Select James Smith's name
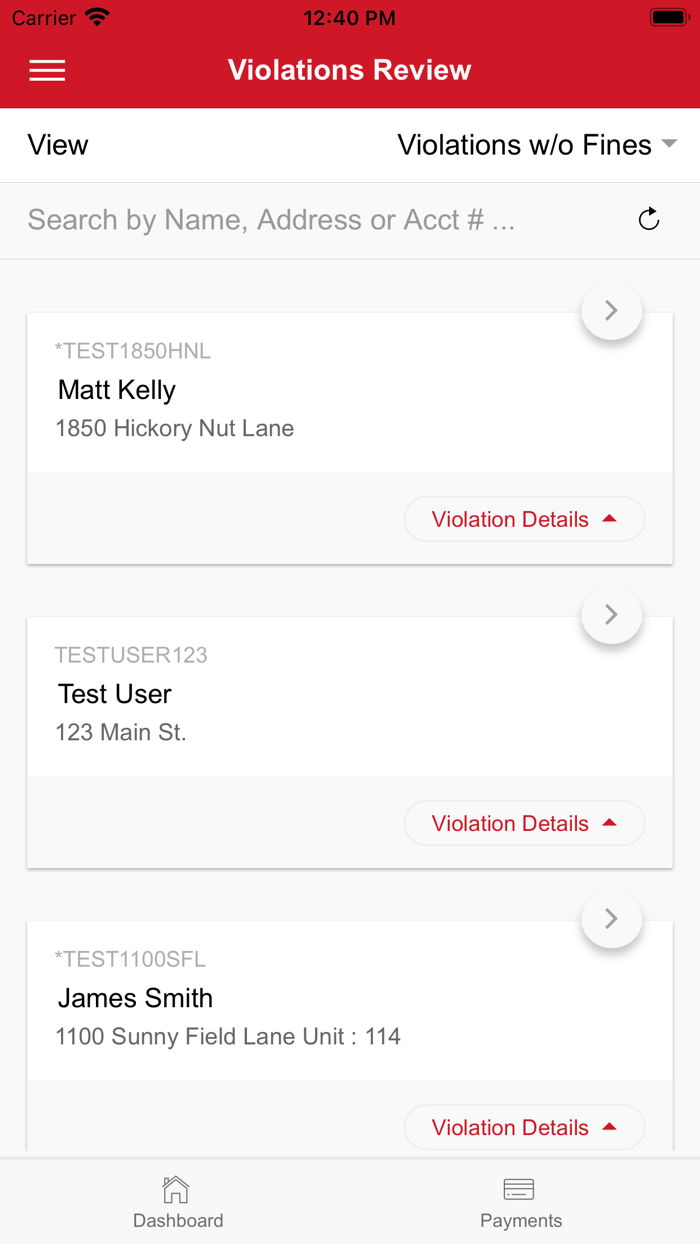 click(x=135, y=998)
